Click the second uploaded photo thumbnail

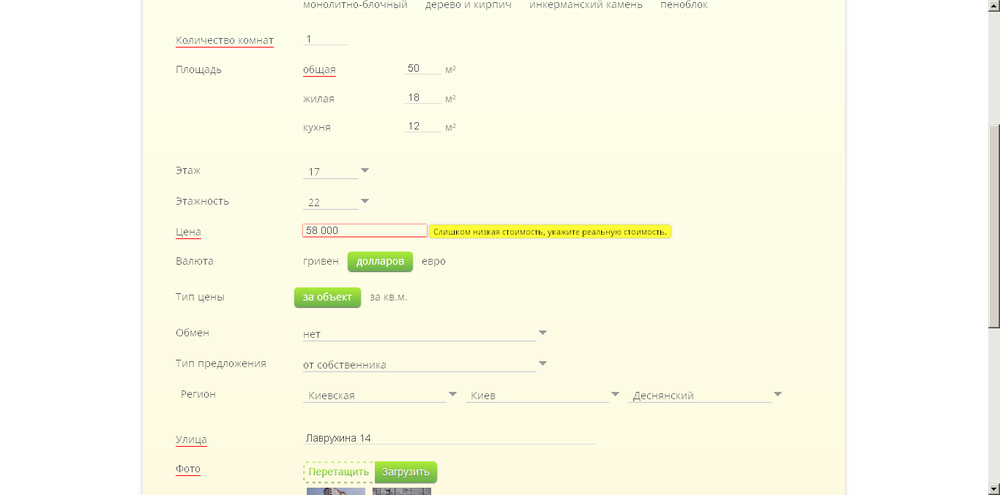click(x=402, y=491)
